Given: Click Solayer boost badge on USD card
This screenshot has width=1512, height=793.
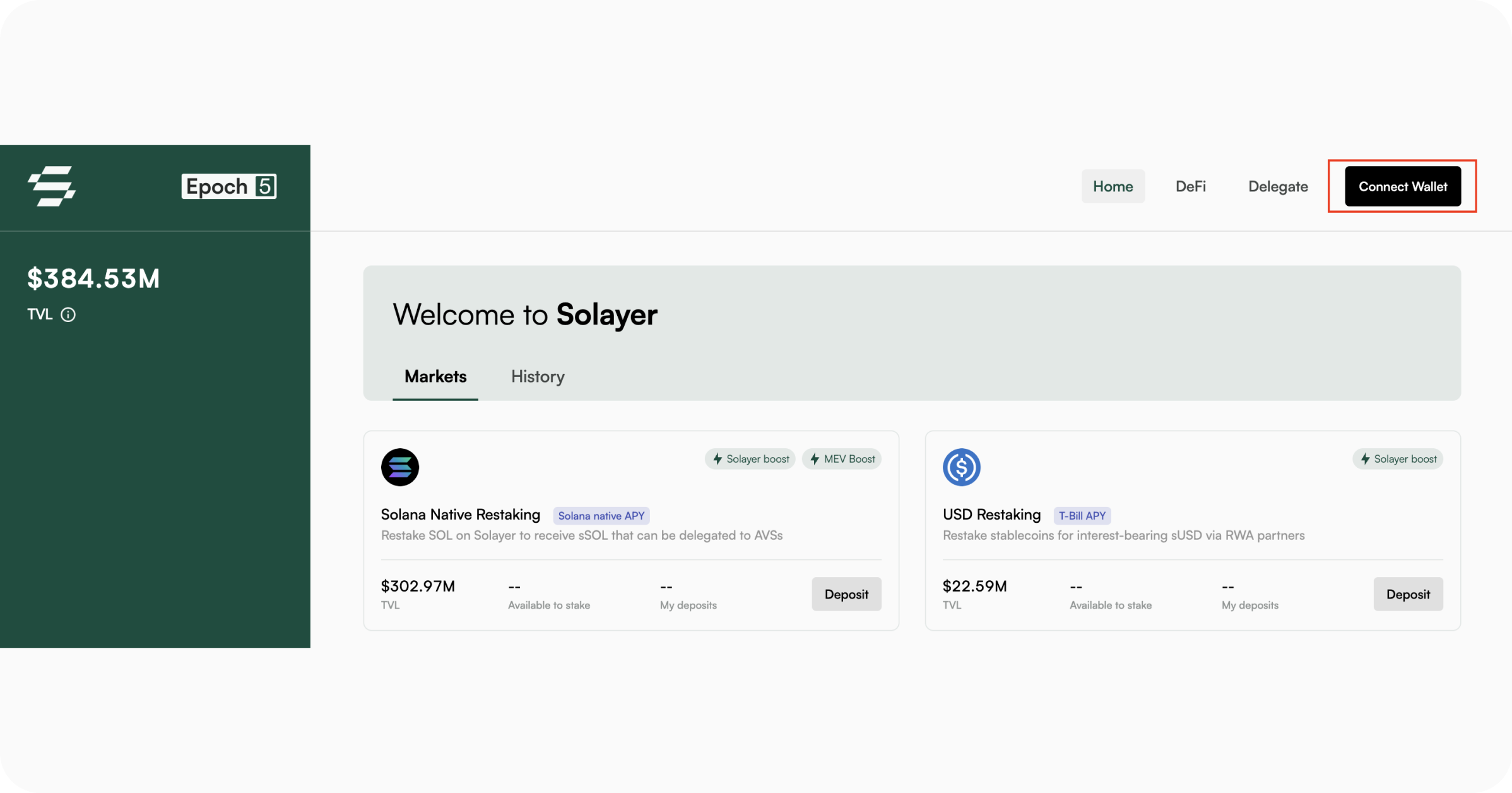Looking at the screenshot, I should click(x=1398, y=459).
